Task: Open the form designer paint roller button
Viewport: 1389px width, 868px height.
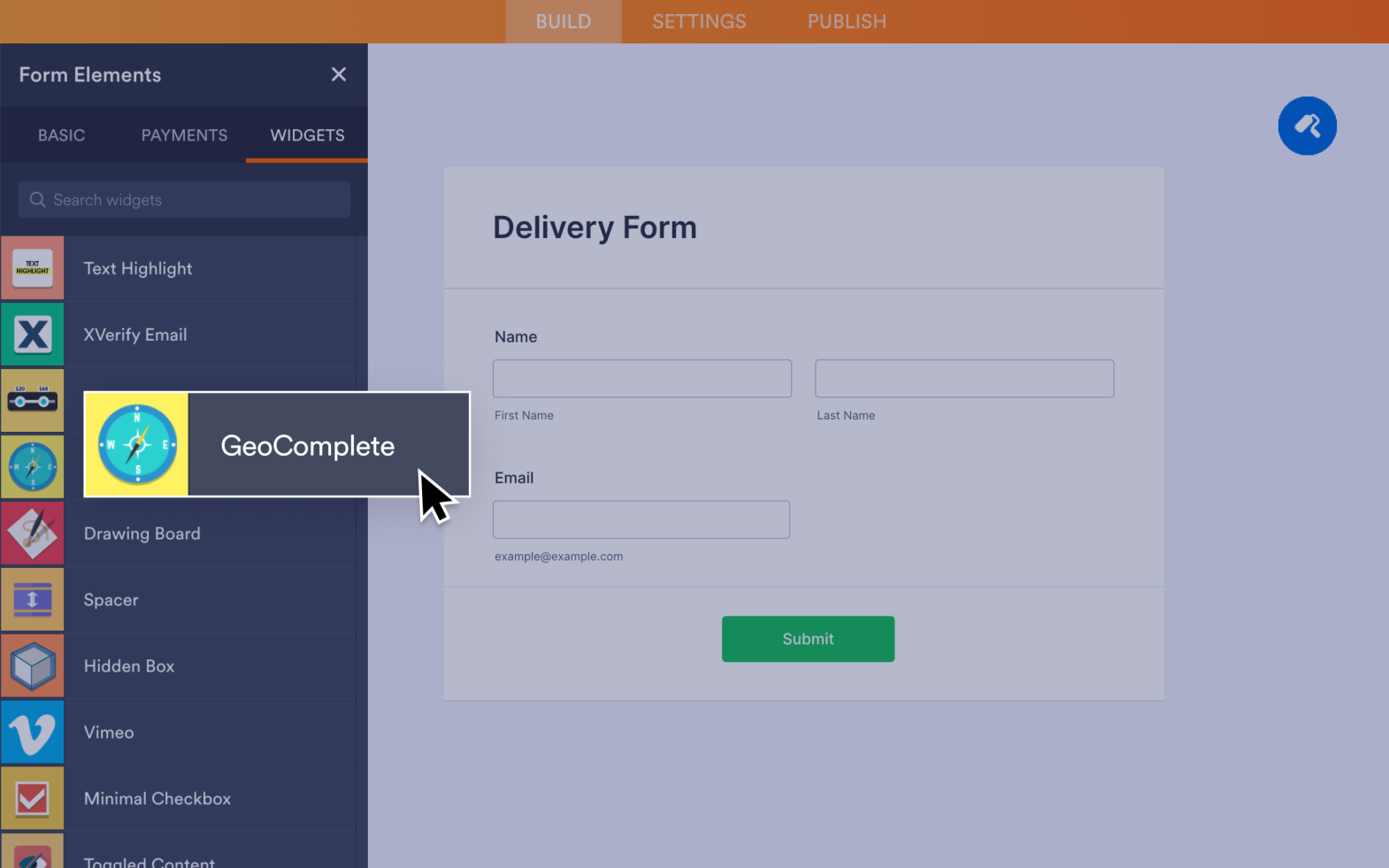Action: 1307,126
